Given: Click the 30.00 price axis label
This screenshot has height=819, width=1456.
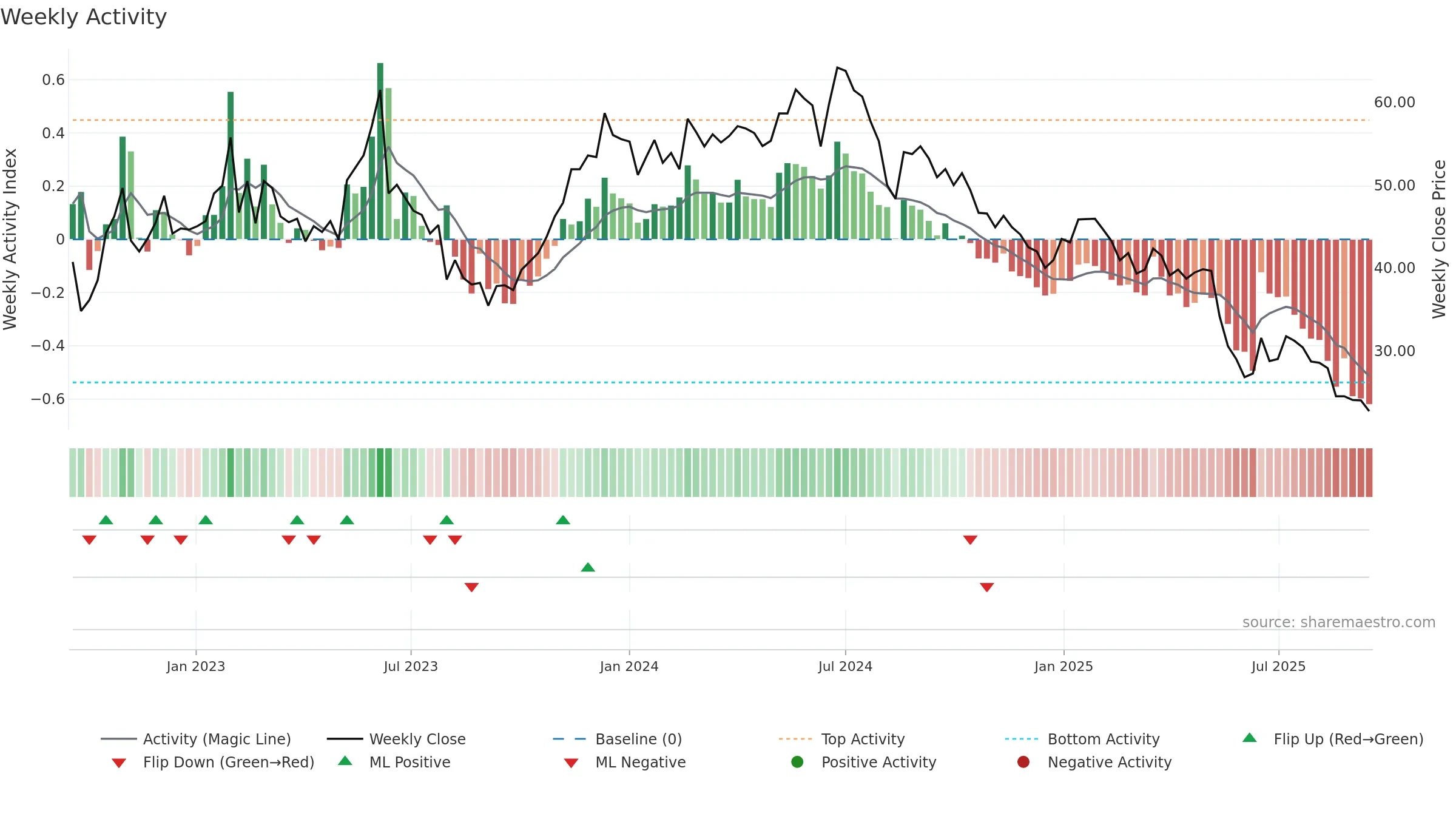Looking at the screenshot, I should pyautogui.click(x=1395, y=351).
